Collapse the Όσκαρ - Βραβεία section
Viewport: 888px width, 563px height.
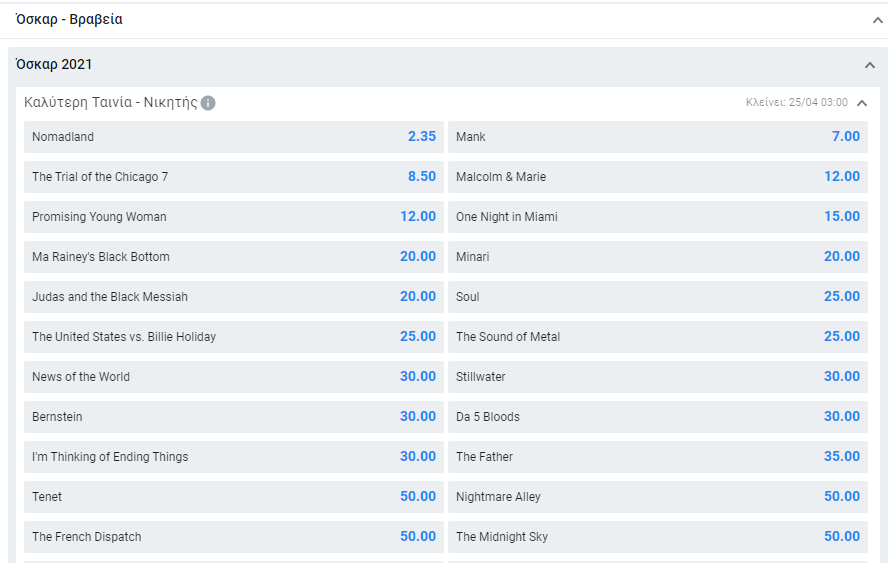[877, 19]
